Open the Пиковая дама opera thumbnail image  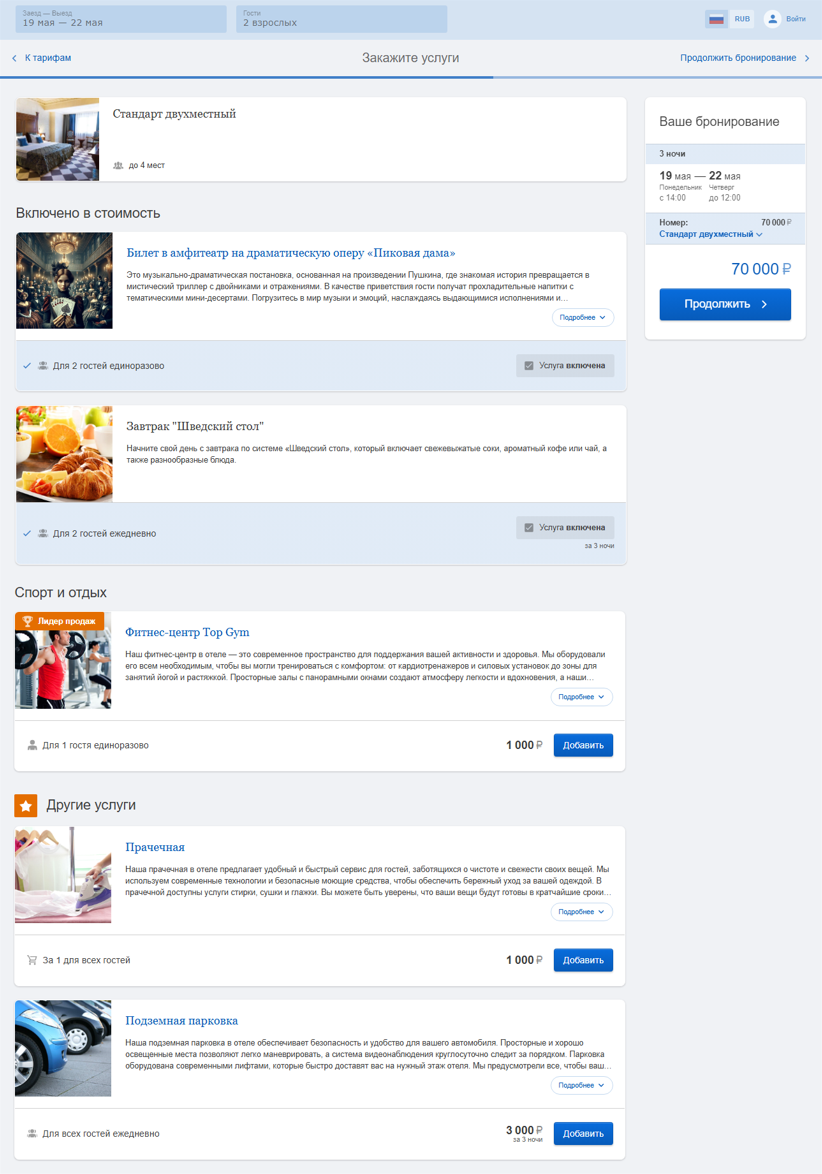(64, 281)
